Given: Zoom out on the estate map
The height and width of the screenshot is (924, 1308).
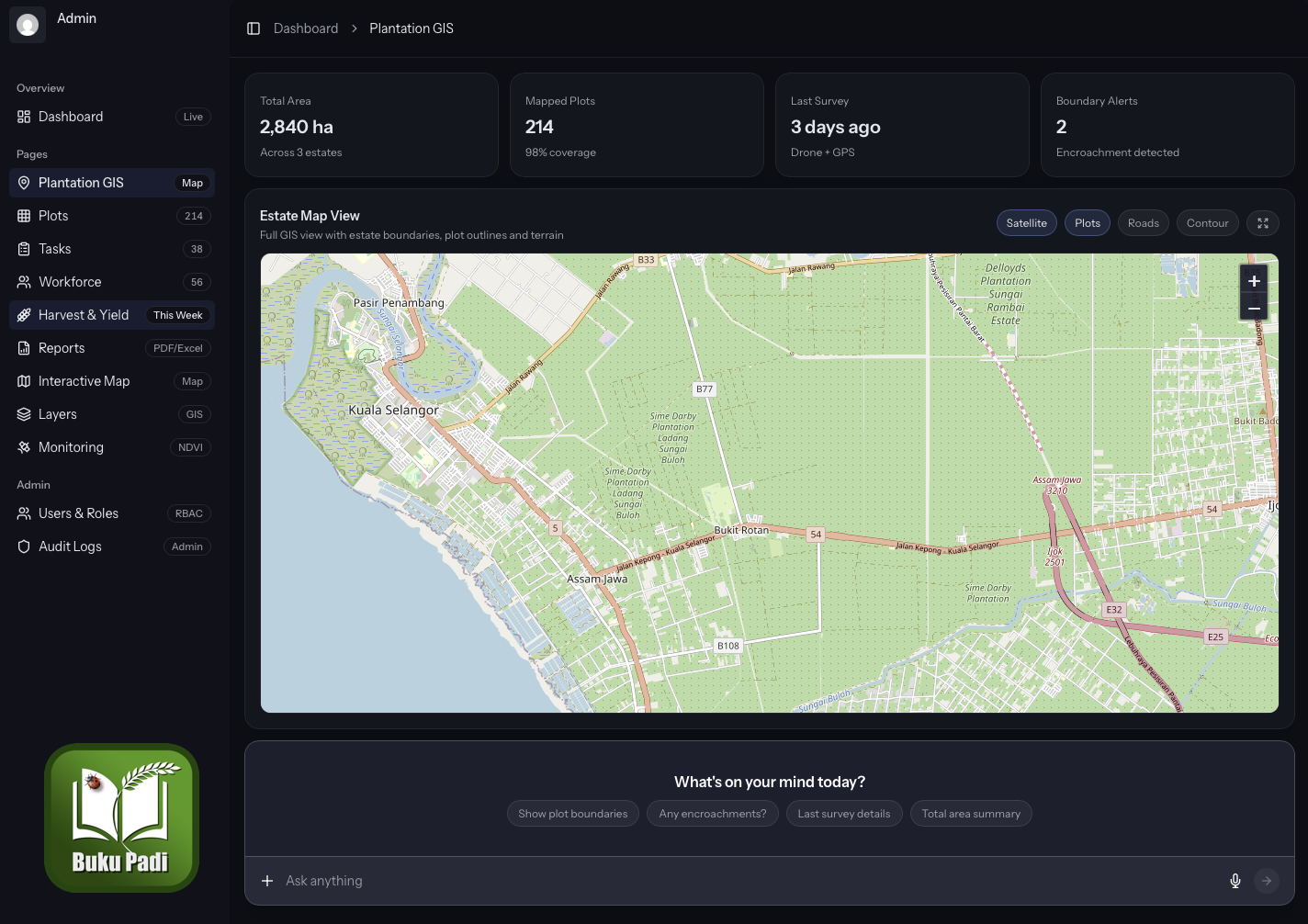Looking at the screenshot, I should click(1254, 308).
